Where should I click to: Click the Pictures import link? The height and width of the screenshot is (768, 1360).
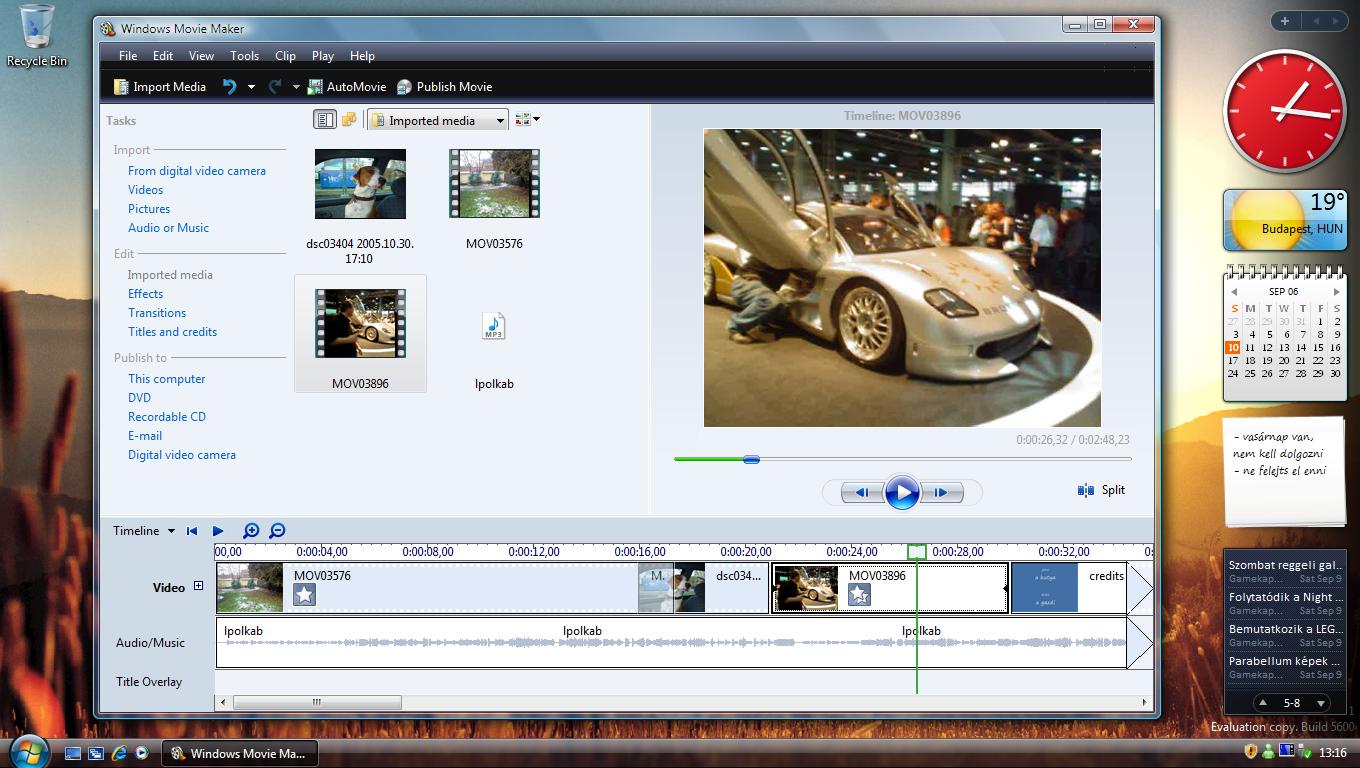point(149,209)
